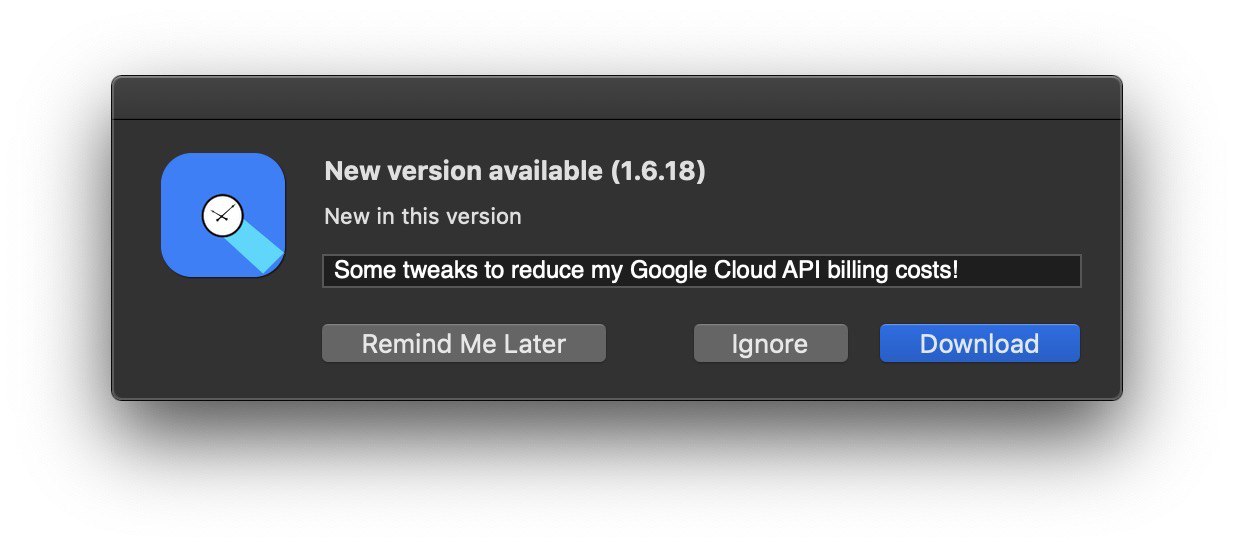The height and width of the screenshot is (548, 1234).
Task: Download the new version
Action: click(x=979, y=343)
